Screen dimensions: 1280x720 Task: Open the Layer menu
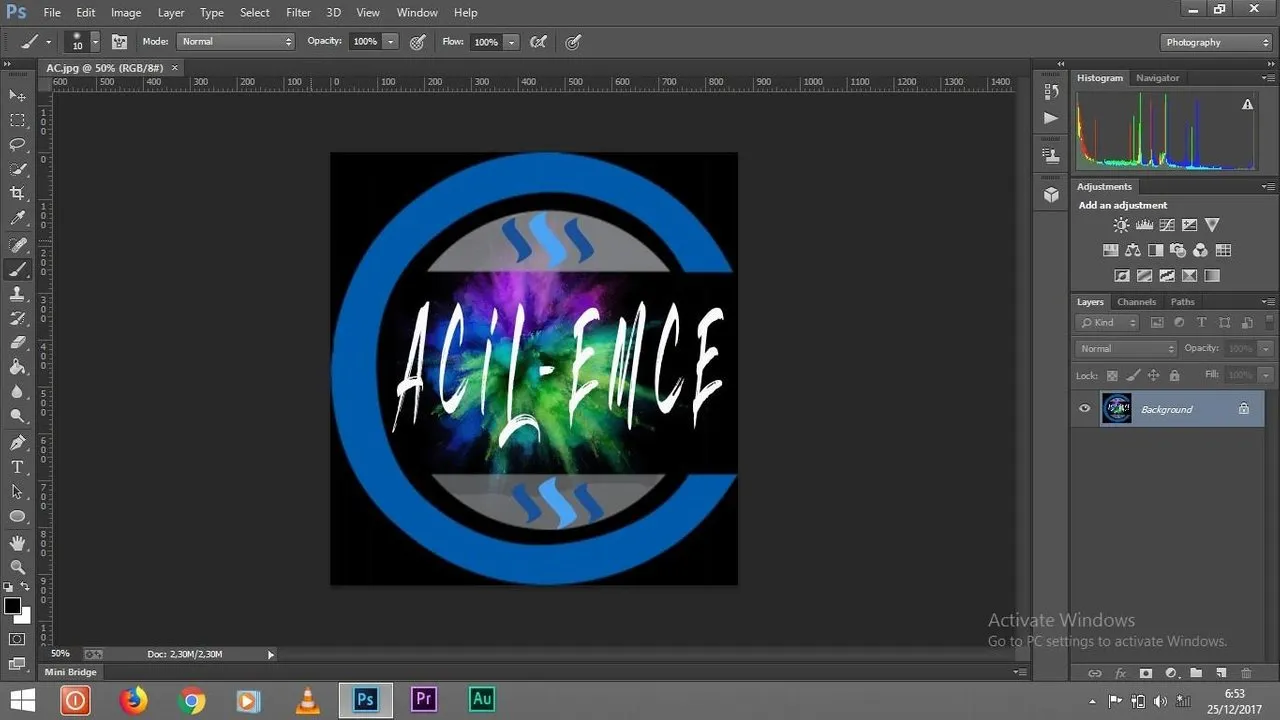click(x=171, y=12)
